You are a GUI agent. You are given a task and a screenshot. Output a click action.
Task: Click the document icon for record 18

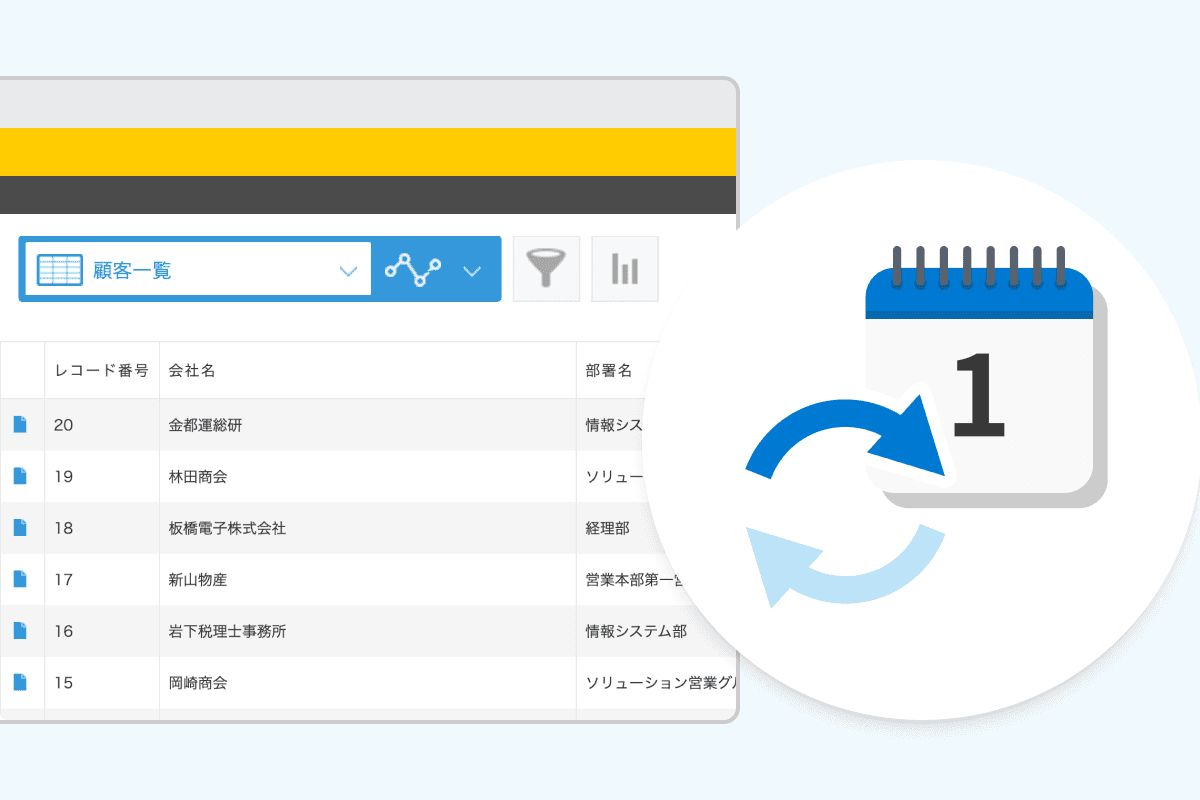pyautogui.click(x=20, y=528)
